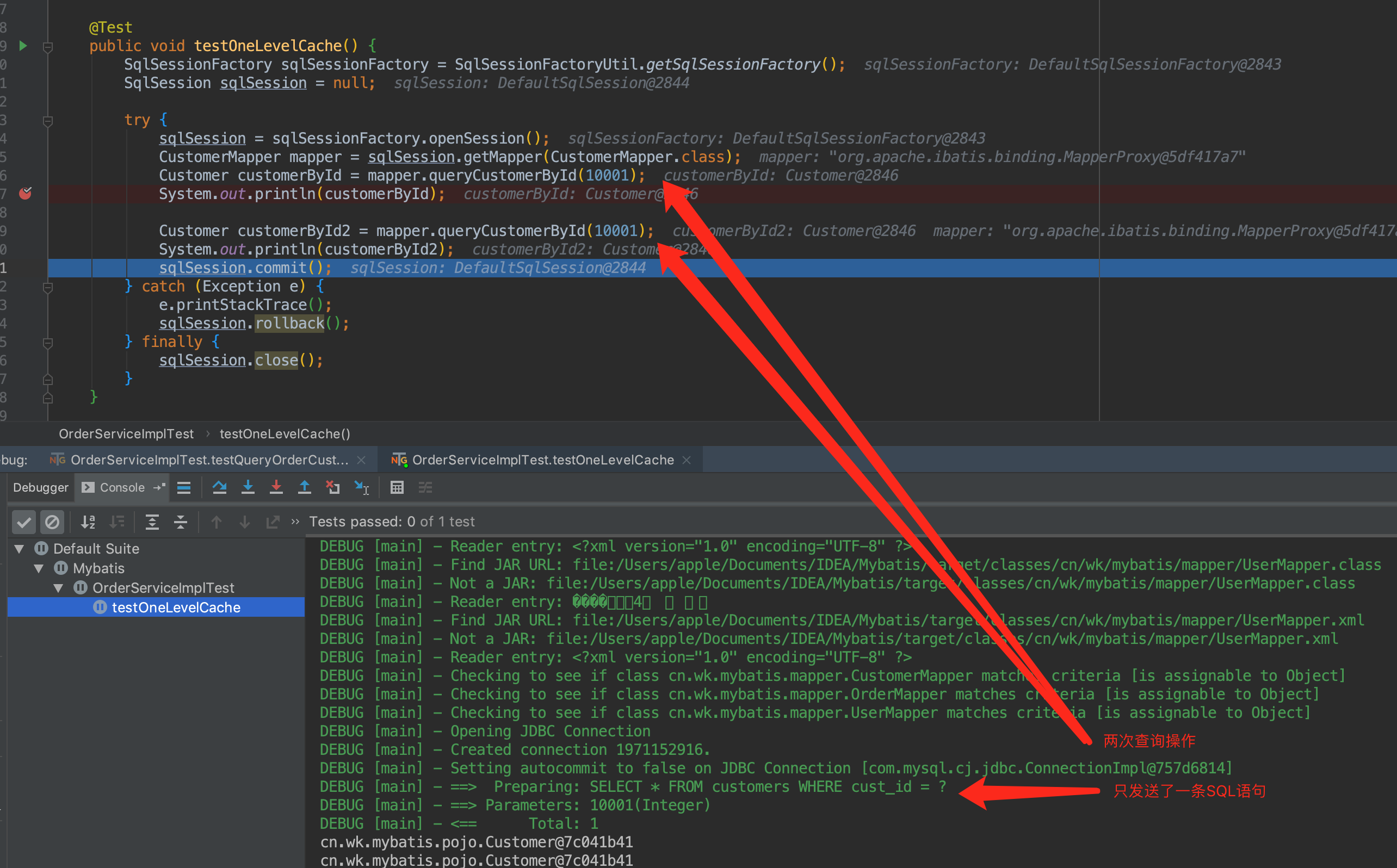Click OrderServiceImplTest in the breadcrumb bar
This screenshot has height=868, width=1397.
[x=126, y=434]
